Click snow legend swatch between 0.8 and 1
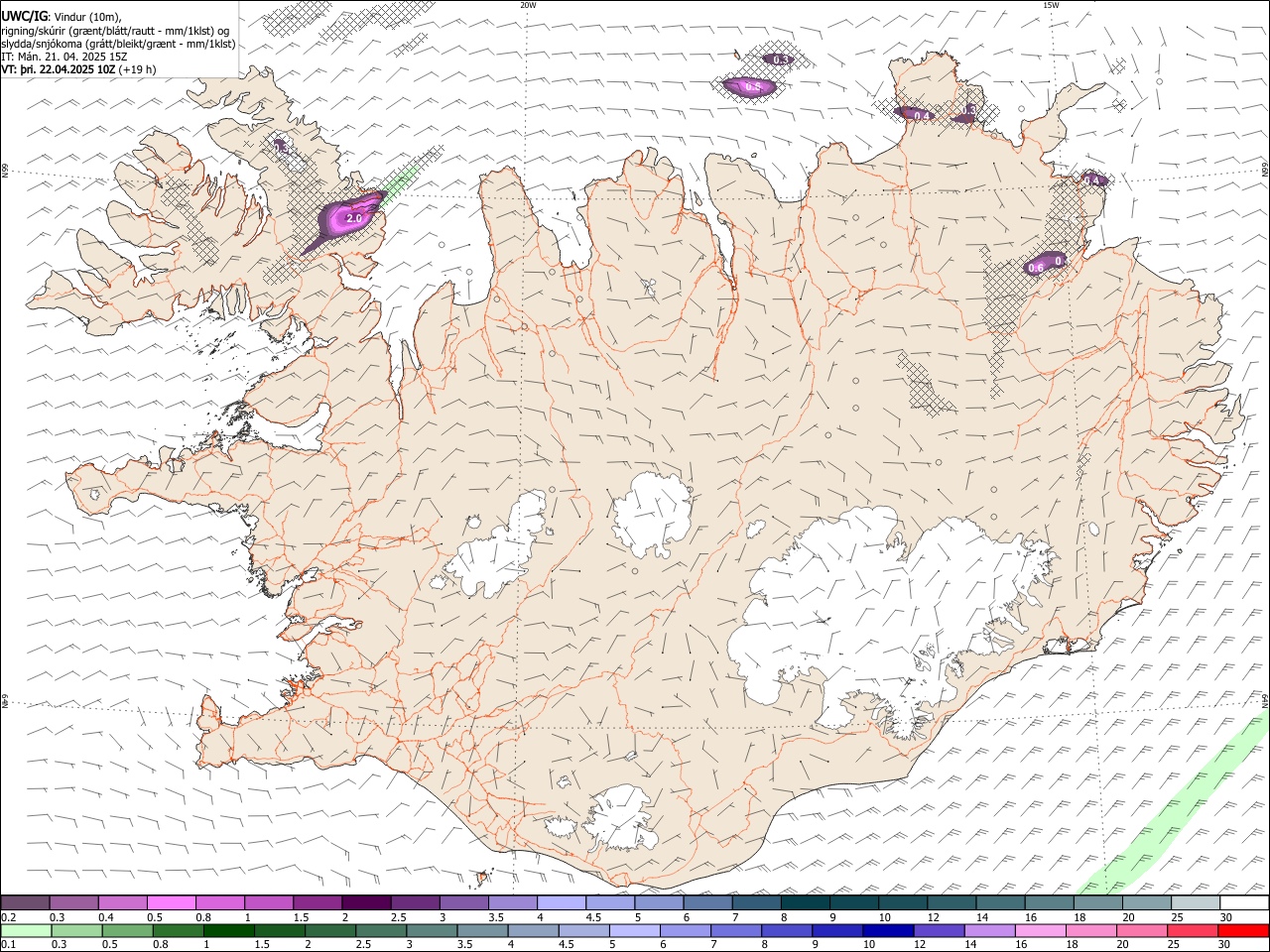Viewport: 1270px width, 952px height. pos(219,902)
